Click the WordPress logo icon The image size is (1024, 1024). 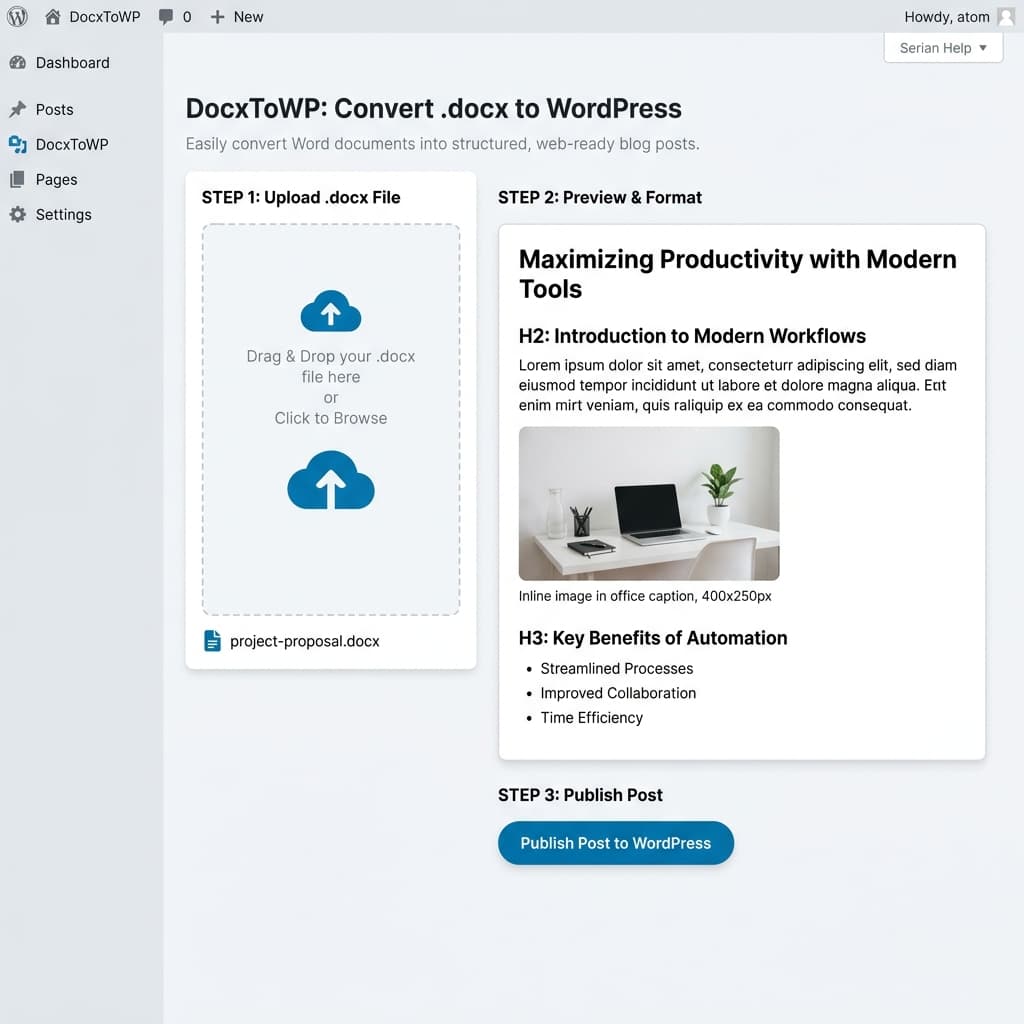[16, 16]
